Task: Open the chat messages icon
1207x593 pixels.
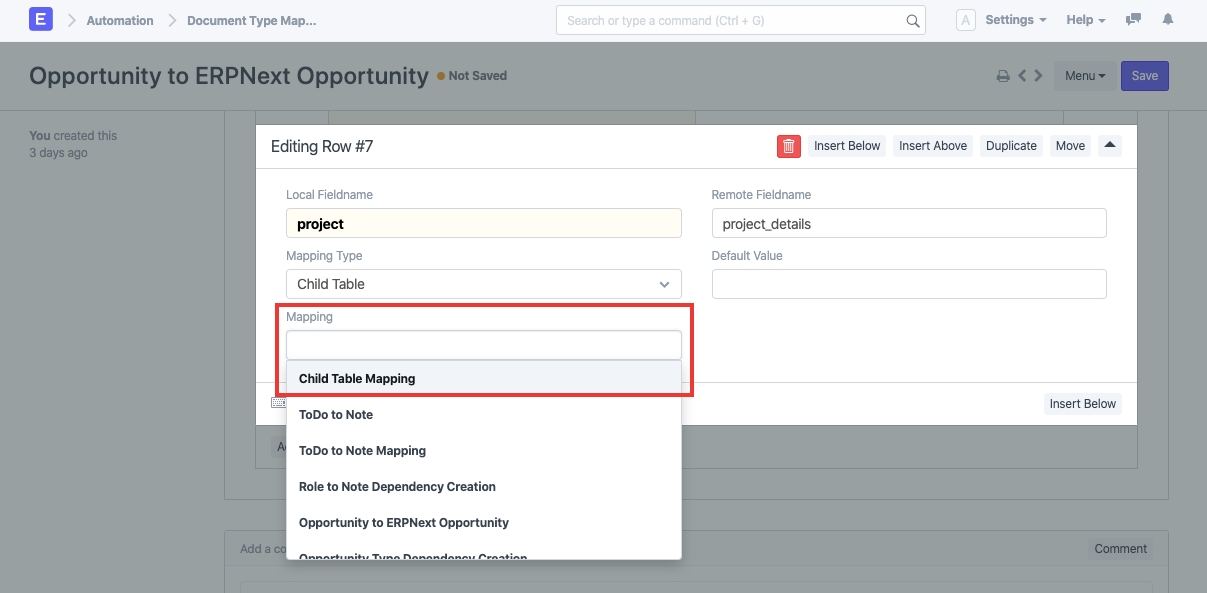Action: pos(1133,20)
